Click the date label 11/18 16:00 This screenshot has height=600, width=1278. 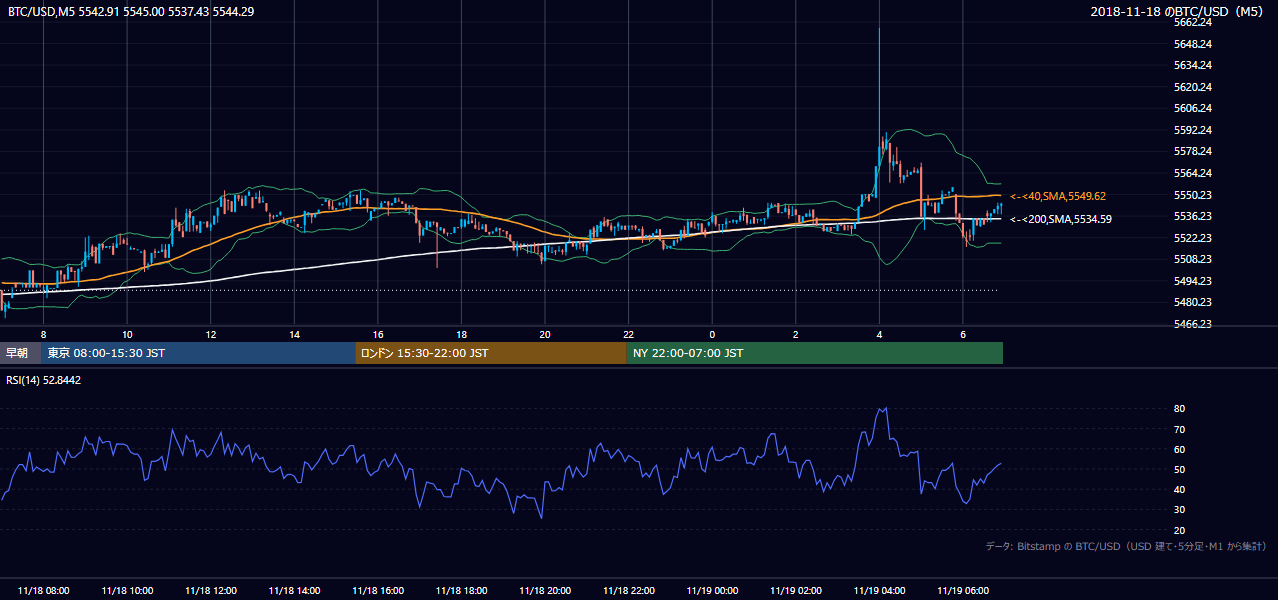(x=377, y=590)
